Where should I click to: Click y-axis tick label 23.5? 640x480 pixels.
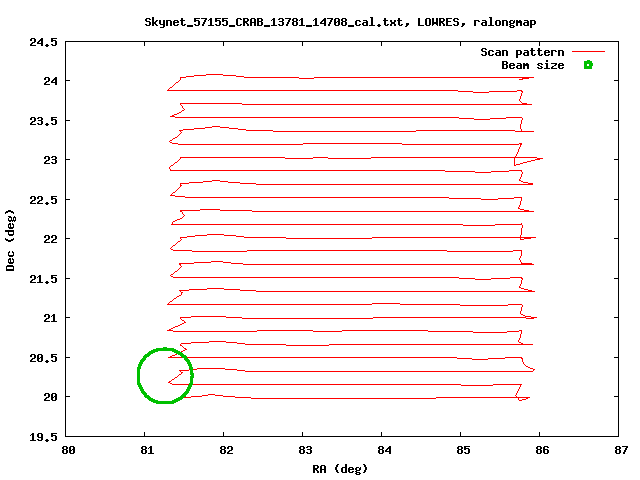[x=43, y=121]
